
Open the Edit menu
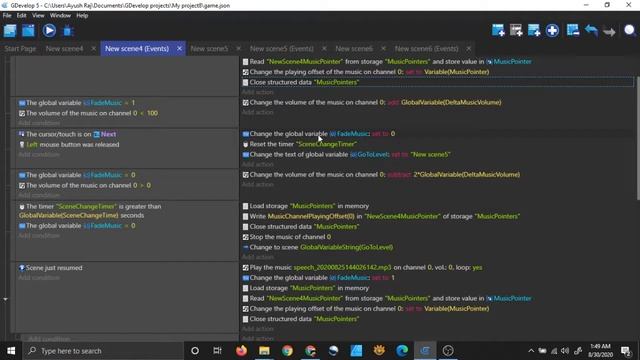(21, 16)
